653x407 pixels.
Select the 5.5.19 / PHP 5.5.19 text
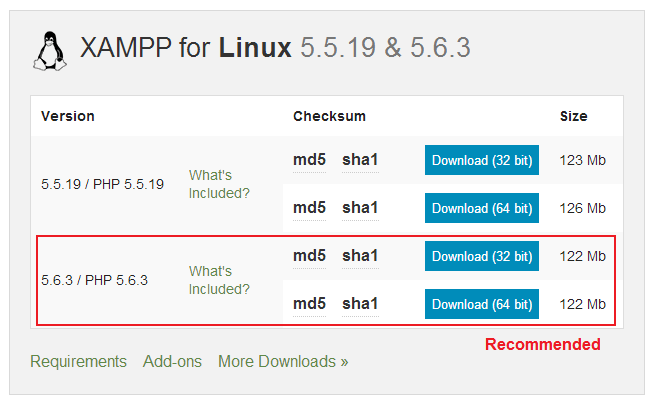coord(102,184)
